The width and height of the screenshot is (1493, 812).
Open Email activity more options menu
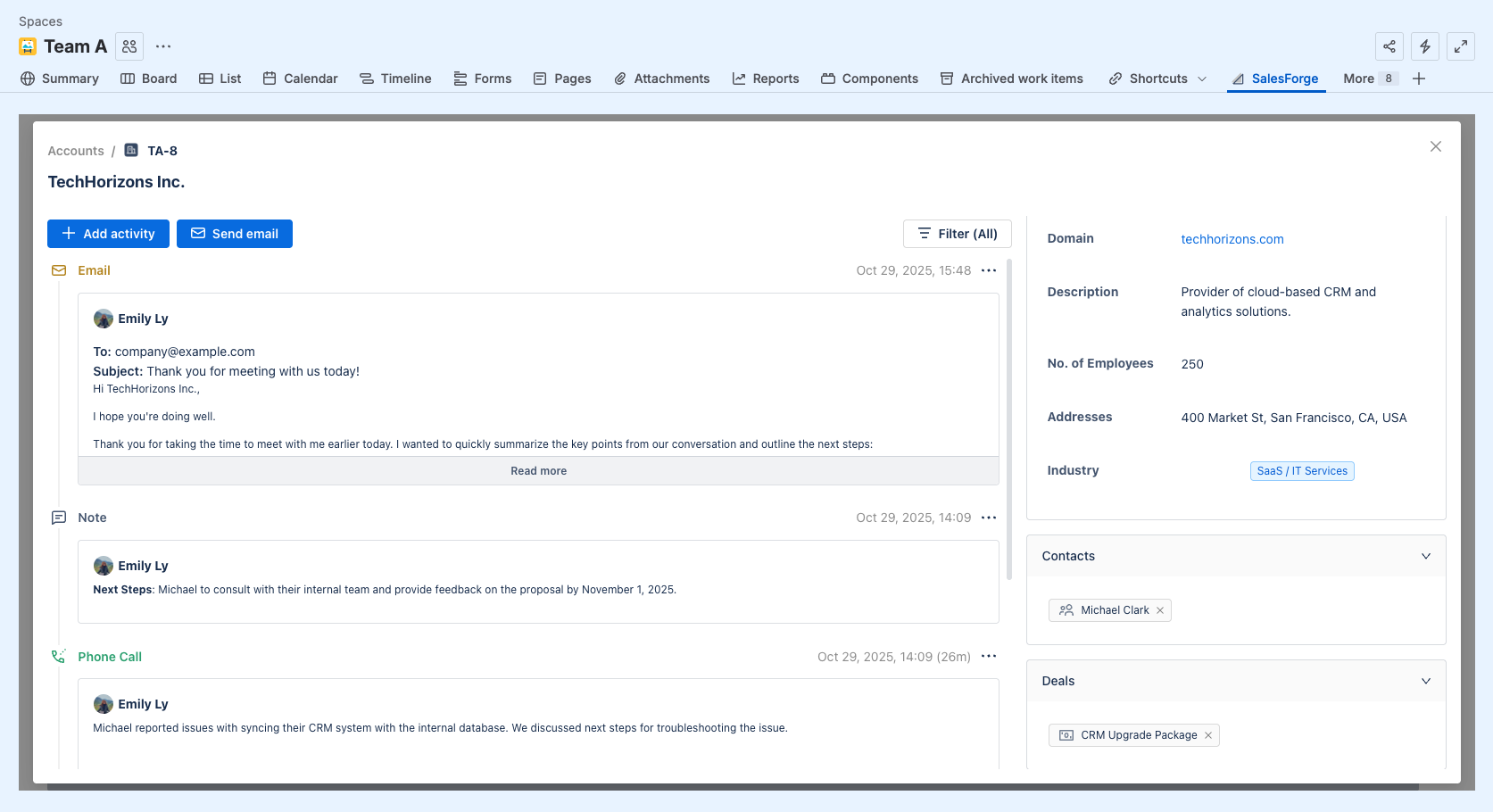(x=989, y=270)
